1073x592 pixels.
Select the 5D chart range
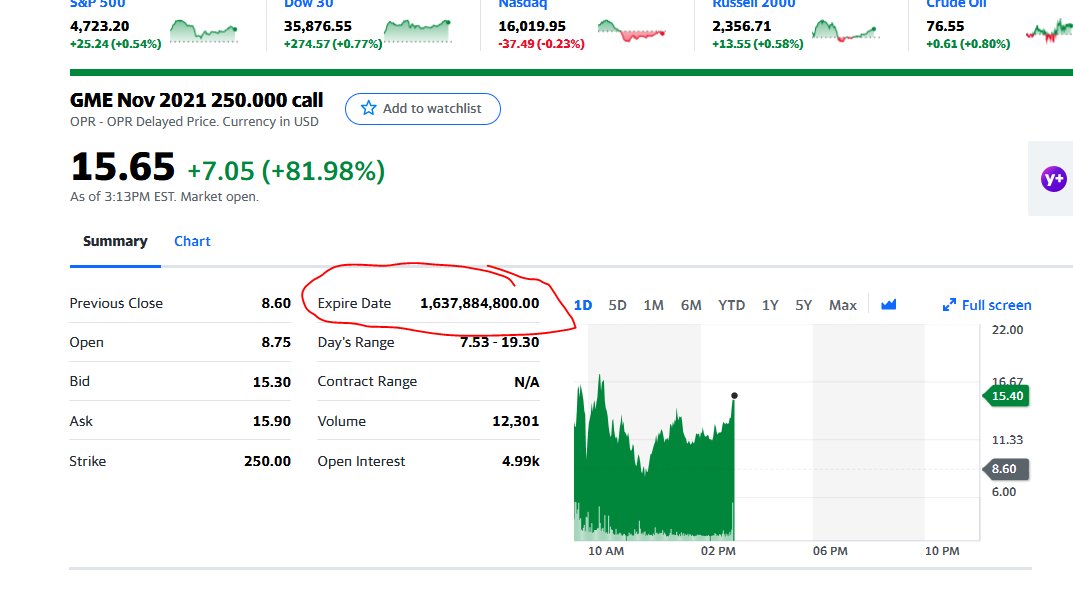point(617,305)
